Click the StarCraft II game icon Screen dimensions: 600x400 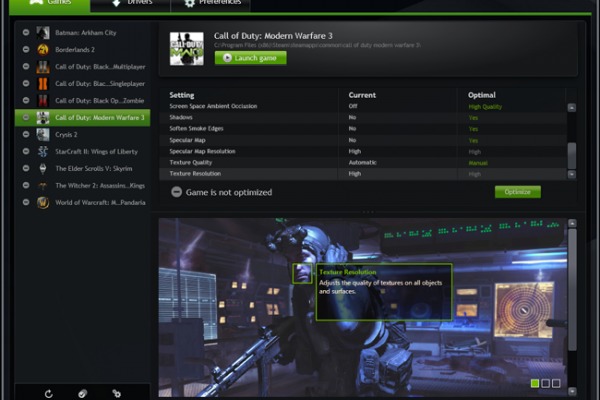[x=43, y=151]
